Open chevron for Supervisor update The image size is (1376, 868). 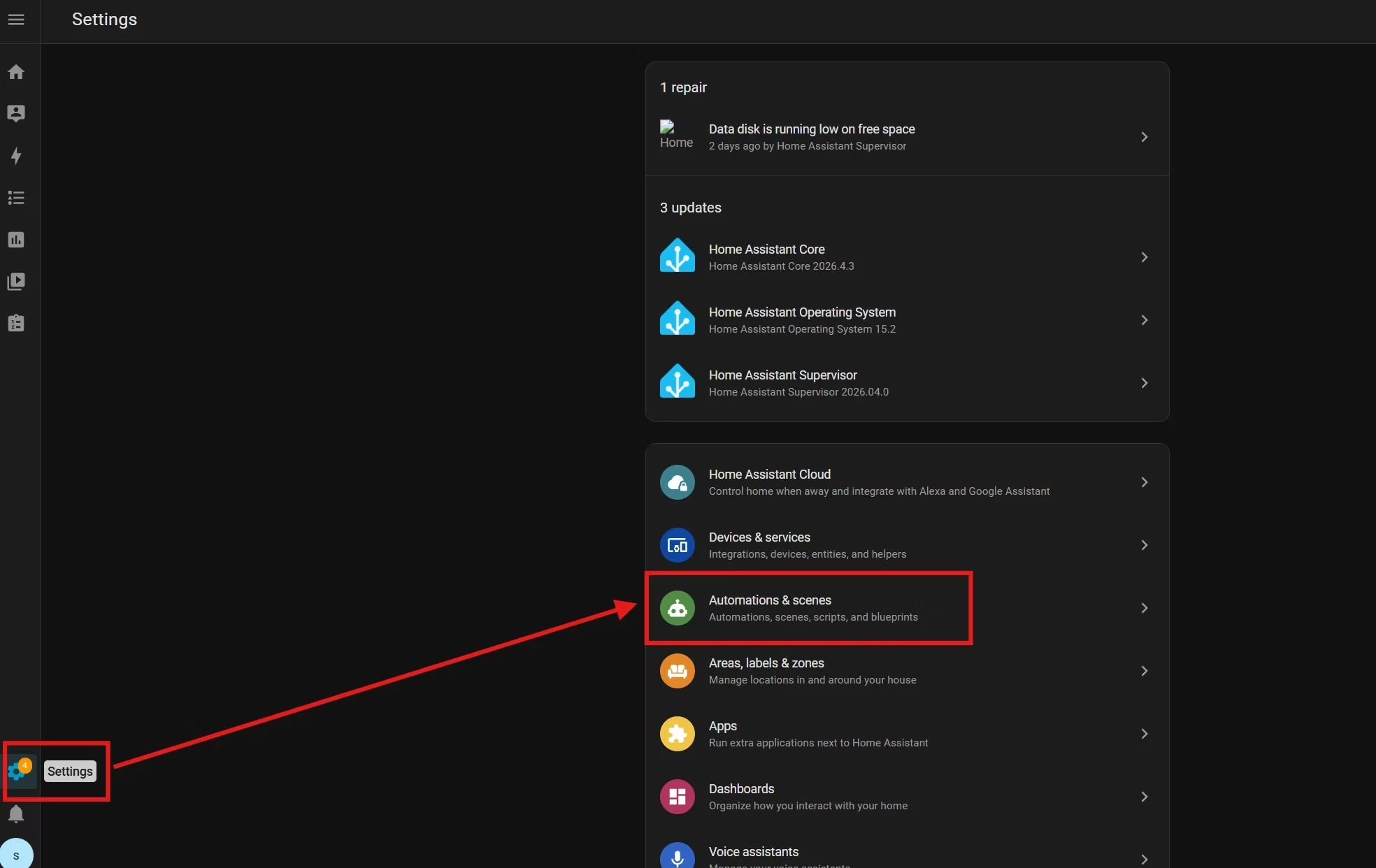pyautogui.click(x=1144, y=383)
